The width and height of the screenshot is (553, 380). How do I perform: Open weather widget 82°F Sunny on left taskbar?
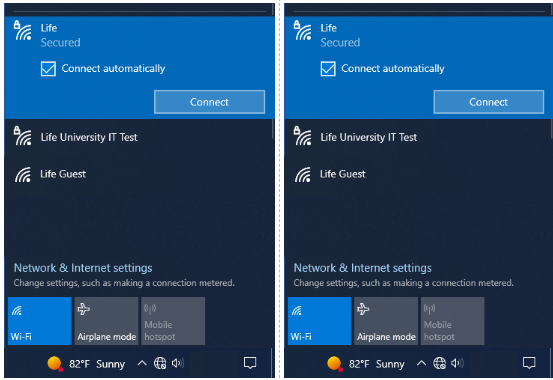tap(86, 363)
